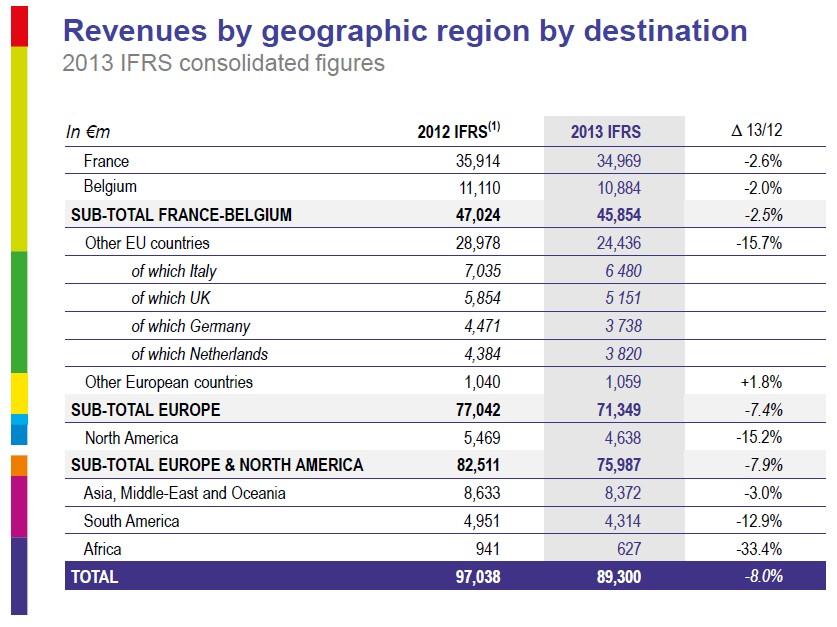Click 'Other European countries' row label
Image resolution: width=837 pixels, height=627 pixels.
point(169,383)
